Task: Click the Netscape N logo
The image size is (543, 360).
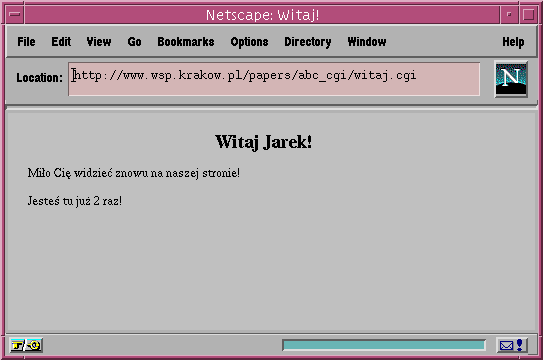Action: point(511,79)
